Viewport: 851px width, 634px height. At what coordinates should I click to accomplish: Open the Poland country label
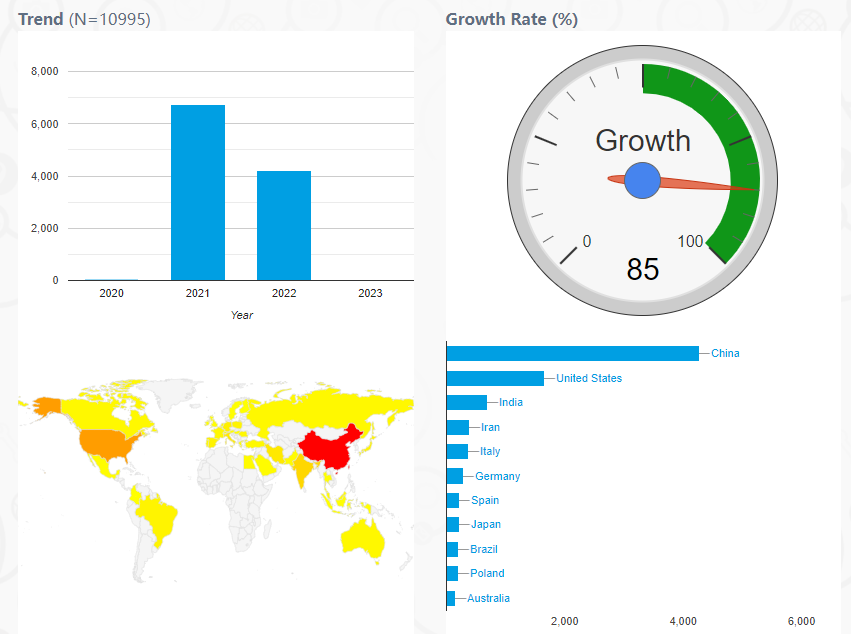(x=487, y=573)
